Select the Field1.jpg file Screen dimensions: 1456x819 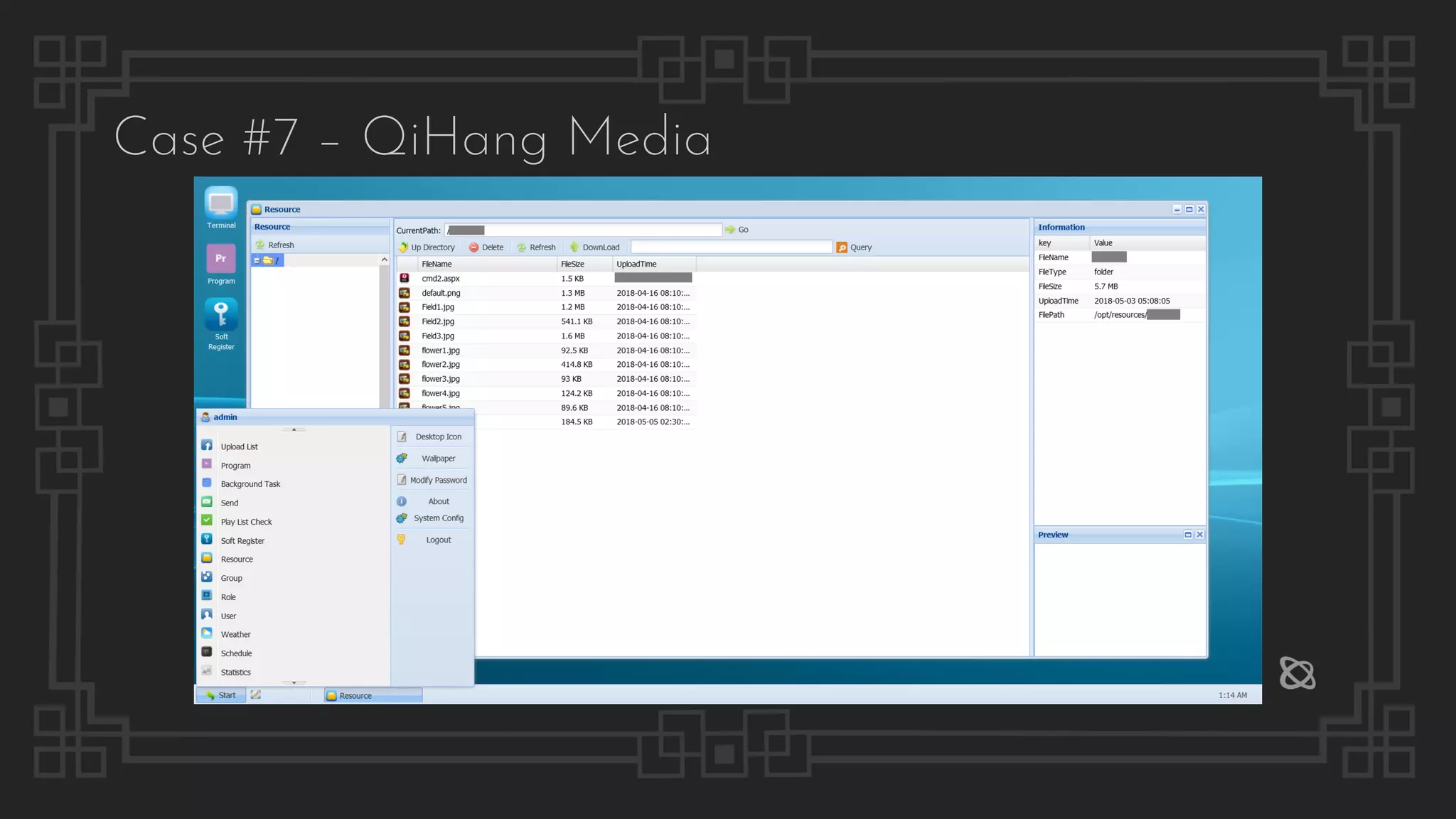(546, 307)
